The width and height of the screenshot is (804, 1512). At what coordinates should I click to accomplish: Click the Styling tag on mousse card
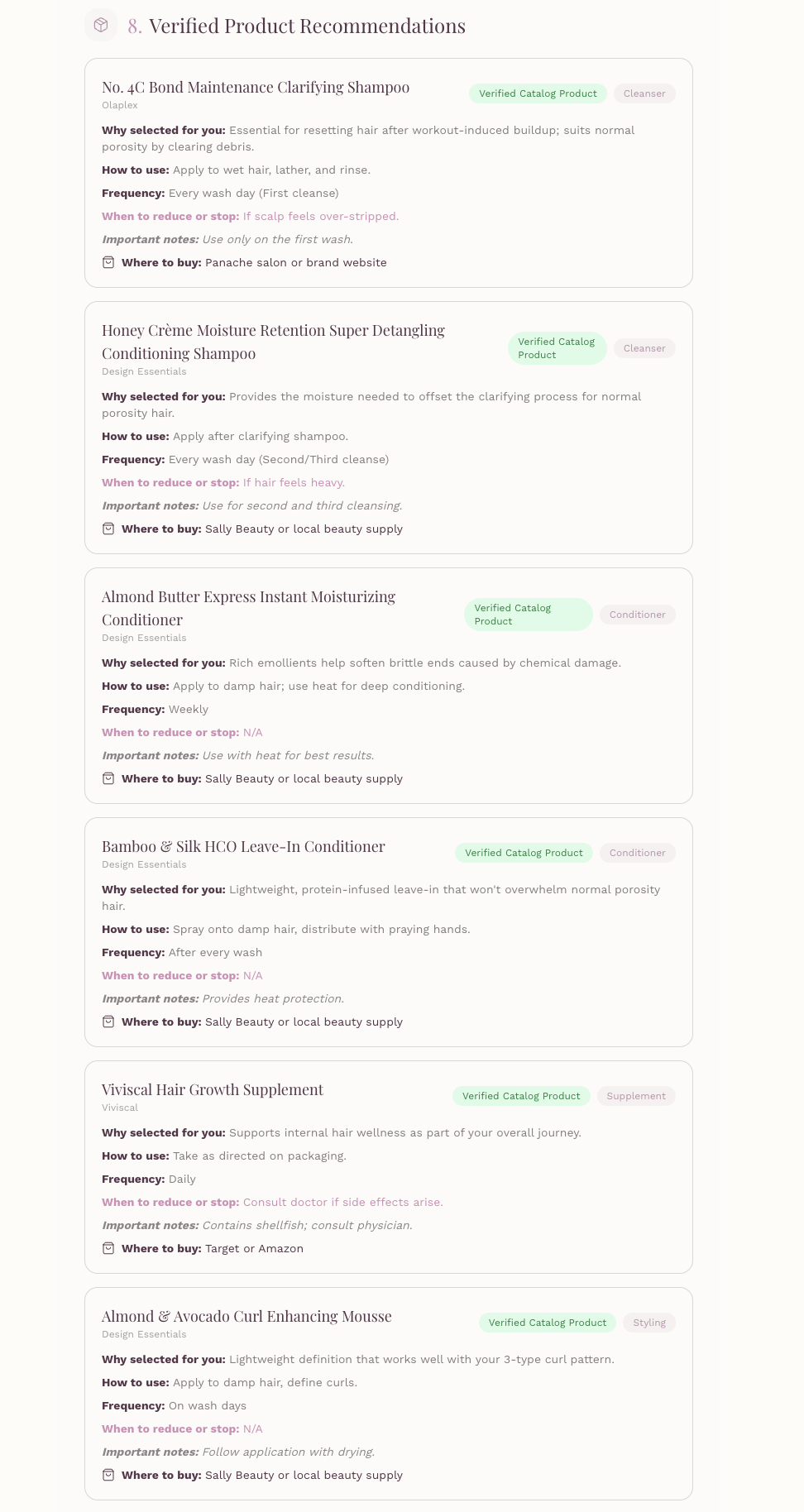coord(649,1323)
